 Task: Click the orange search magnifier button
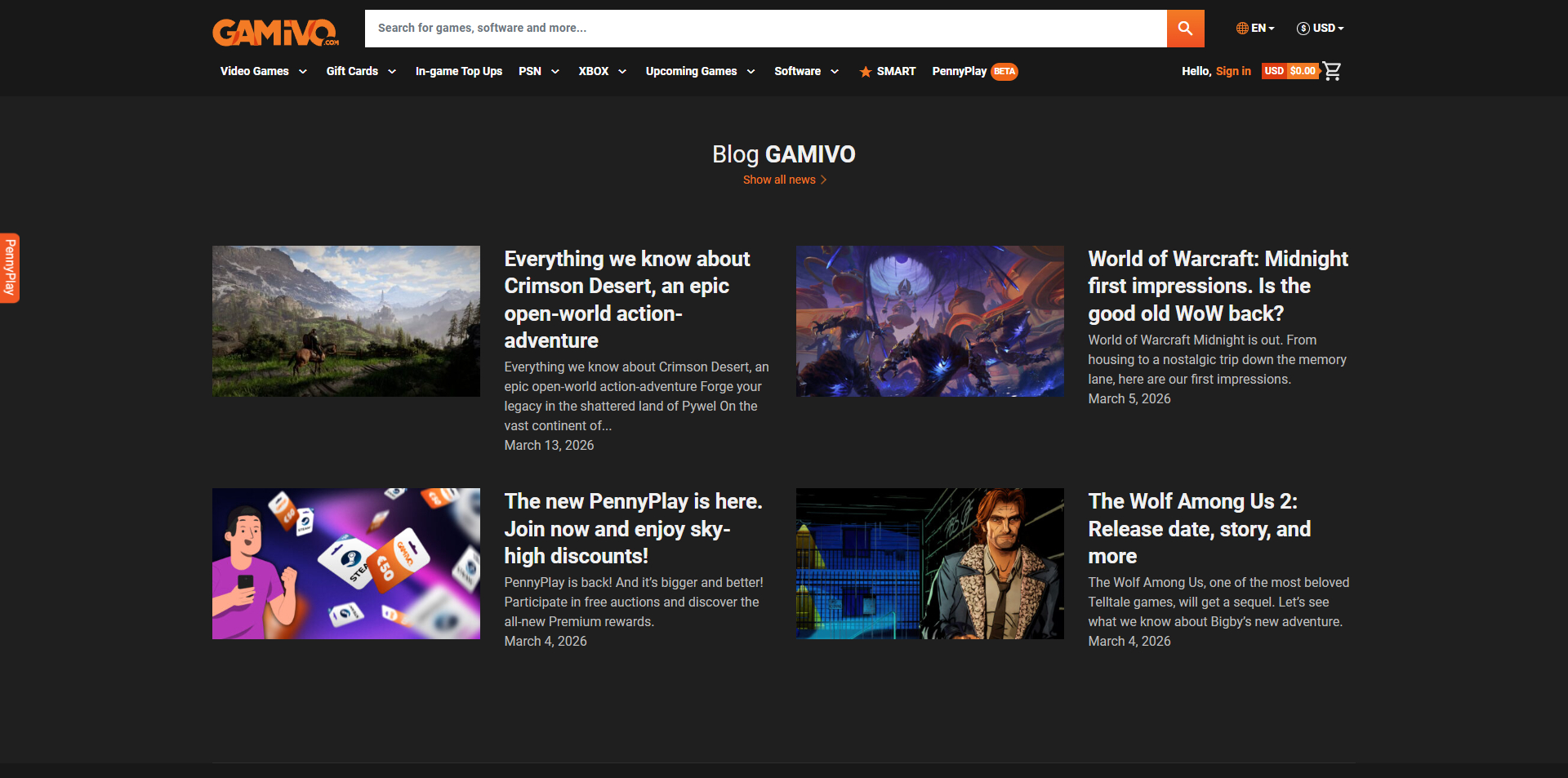point(1185,29)
